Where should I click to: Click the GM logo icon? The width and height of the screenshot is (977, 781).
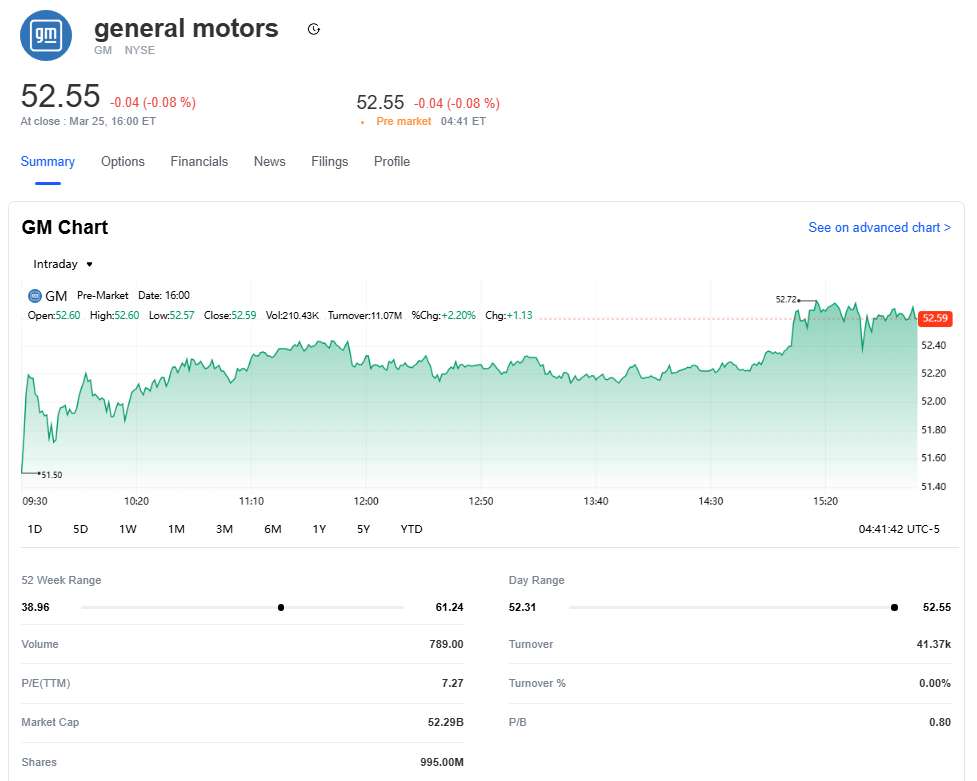[x=47, y=35]
